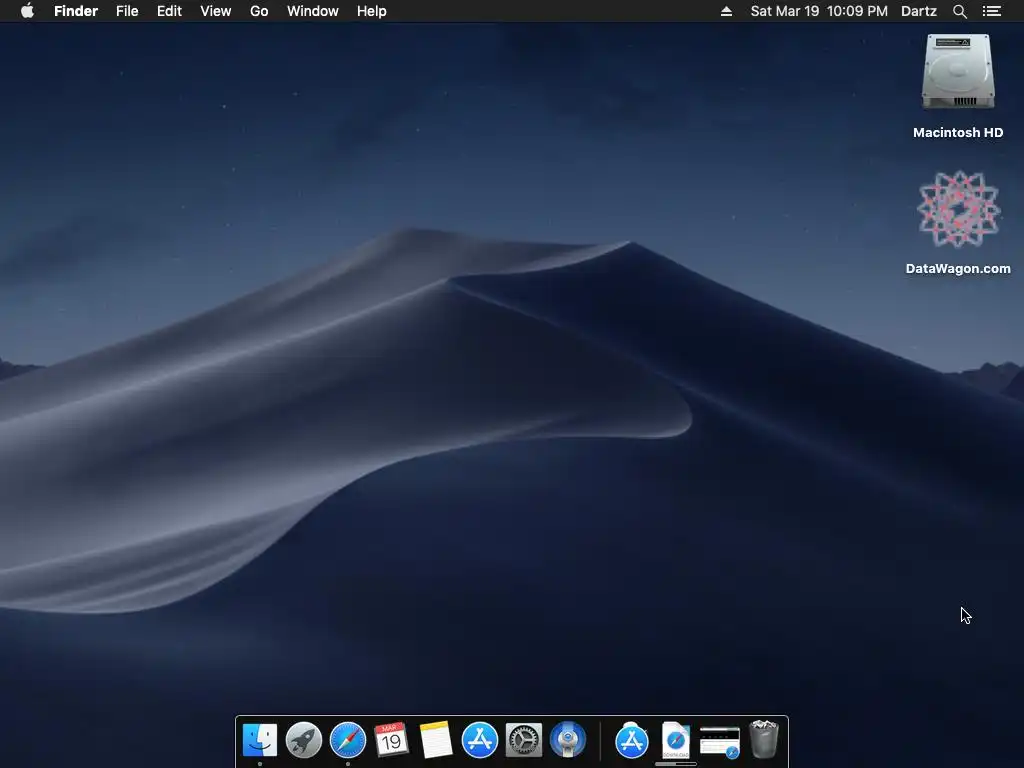The image size is (1024, 768).
Task: Open the Finder application menu
Action: [76, 11]
